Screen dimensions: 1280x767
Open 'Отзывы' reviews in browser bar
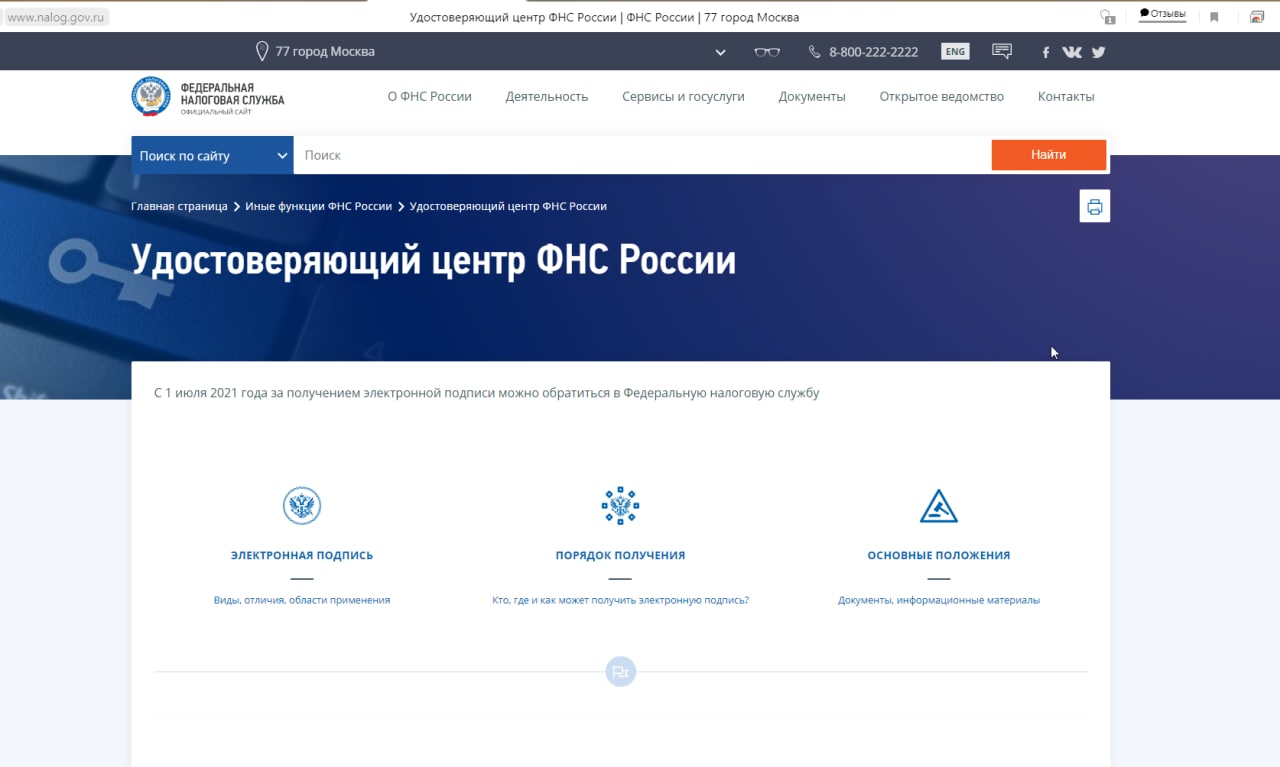1162,14
